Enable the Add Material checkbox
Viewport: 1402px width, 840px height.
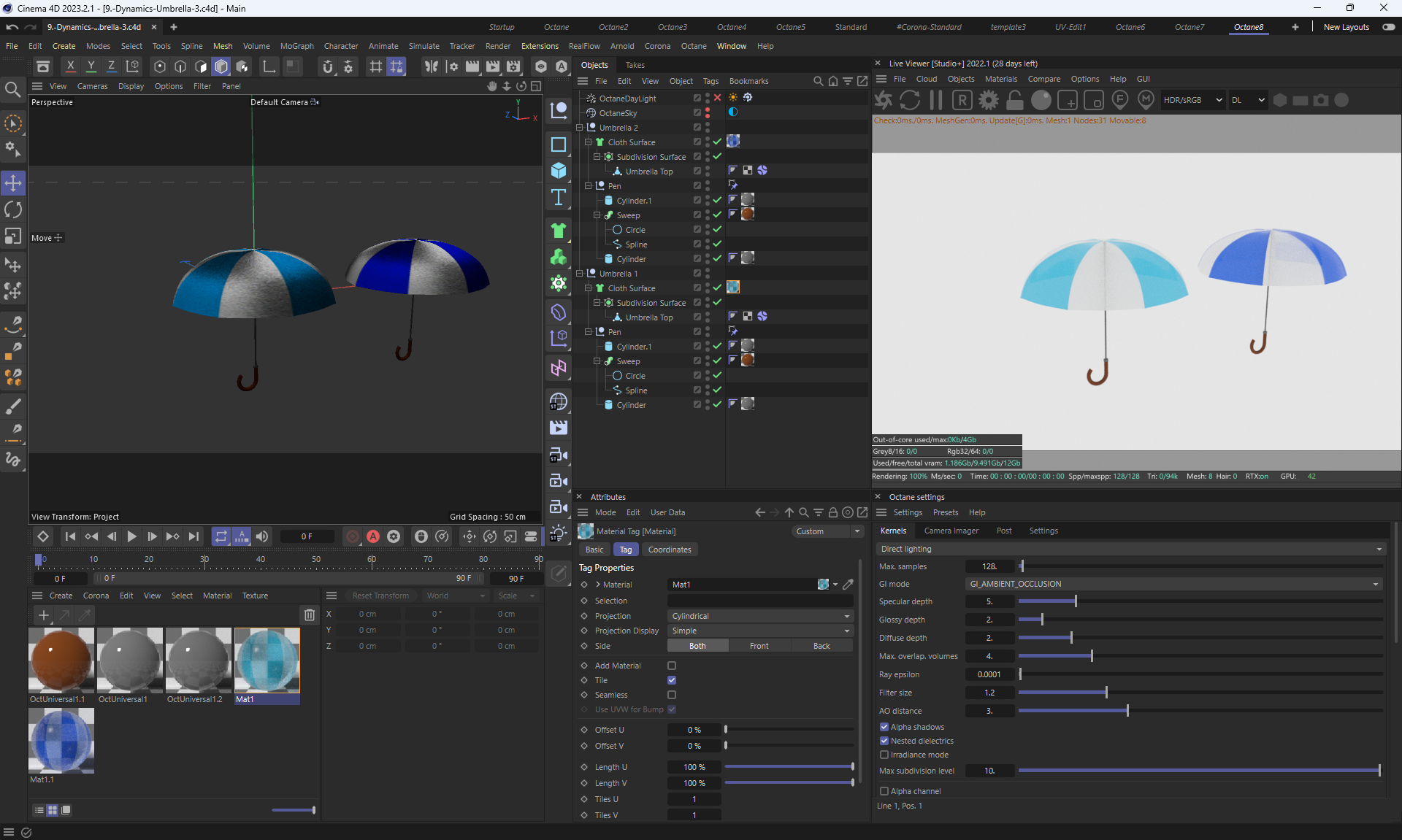[672, 666]
